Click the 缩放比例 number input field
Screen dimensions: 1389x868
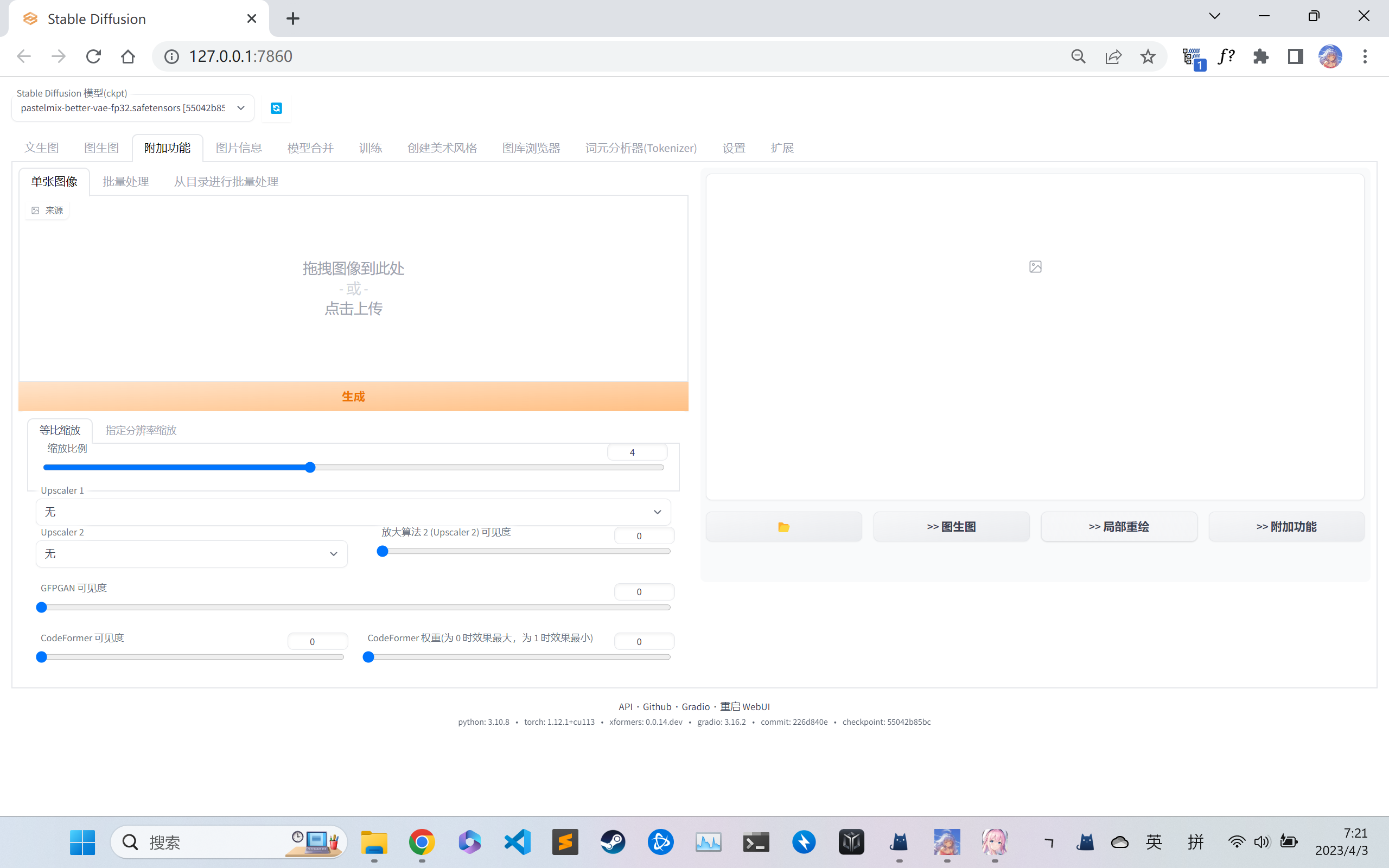pyautogui.click(x=636, y=452)
